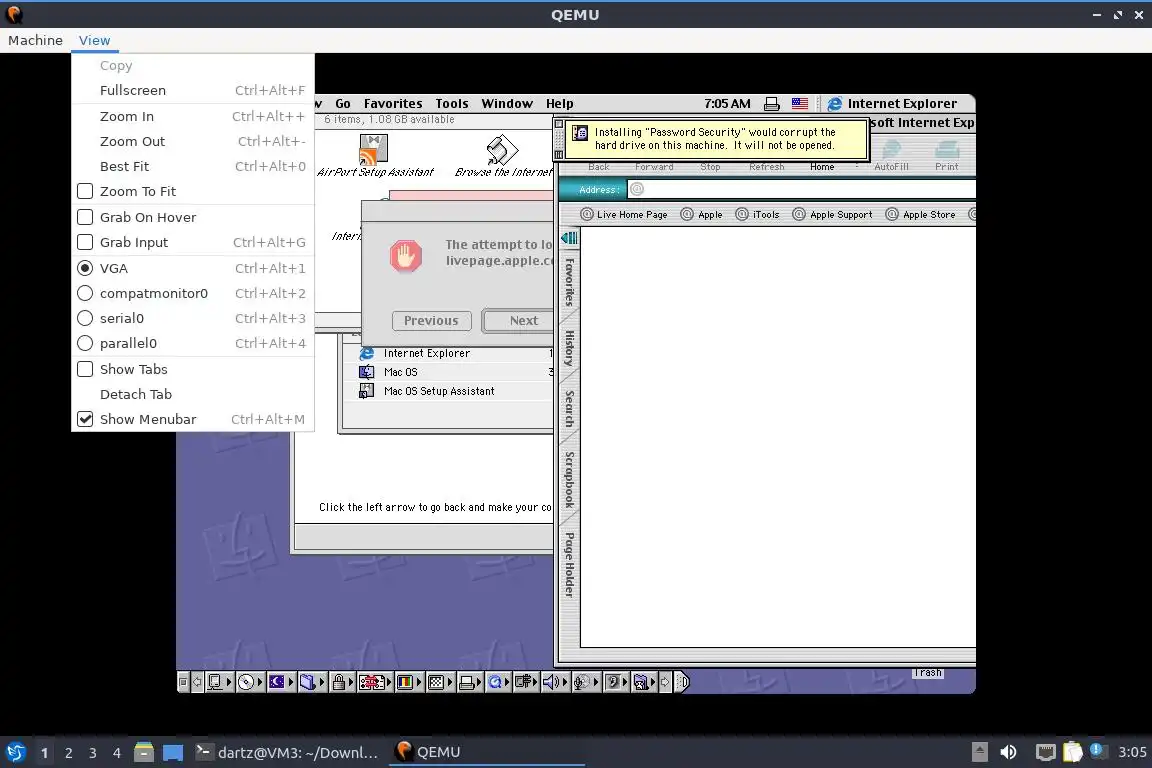Open the History tab in IE sidebar

point(569,348)
